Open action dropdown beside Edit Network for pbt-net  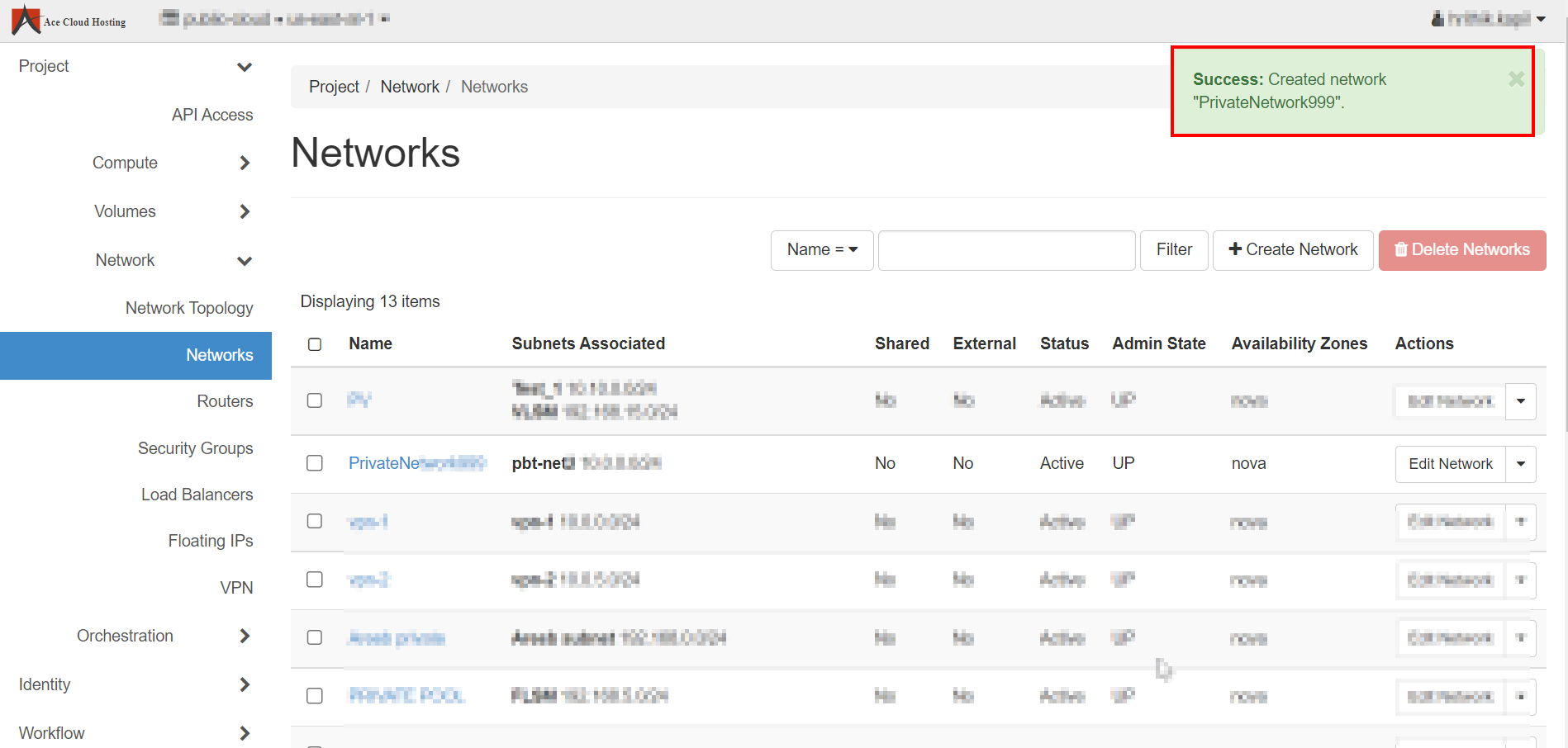point(1520,464)
